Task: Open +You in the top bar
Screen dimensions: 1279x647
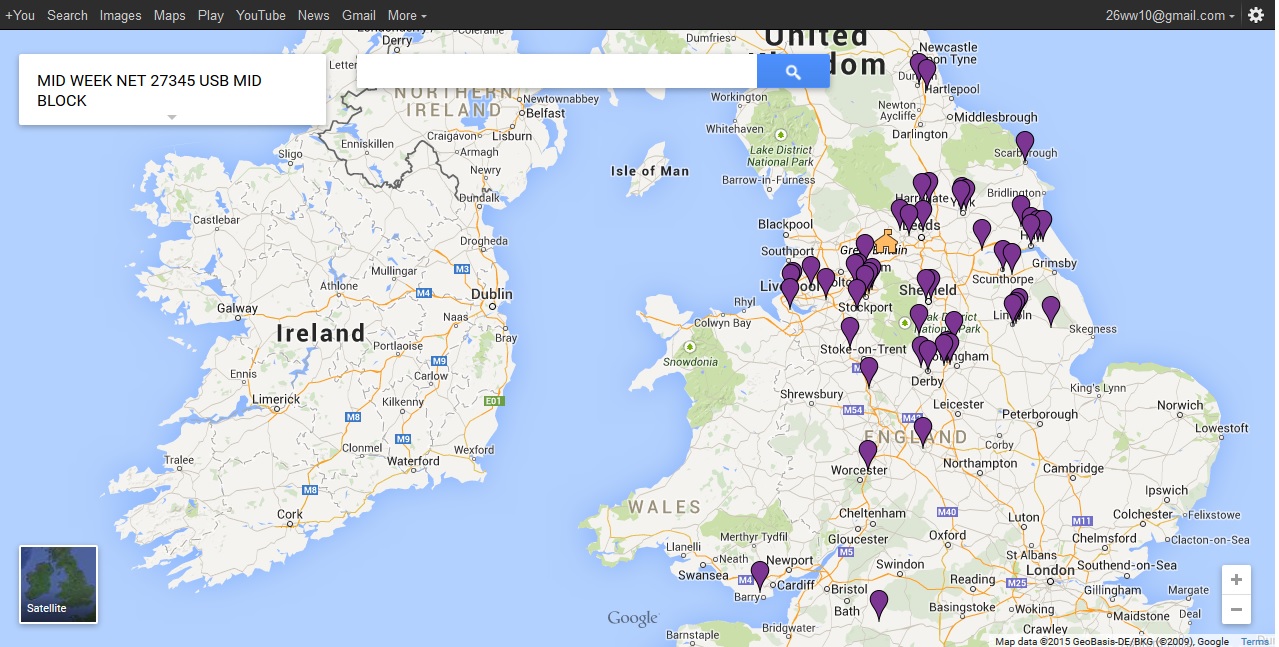Action: (19, 15)
